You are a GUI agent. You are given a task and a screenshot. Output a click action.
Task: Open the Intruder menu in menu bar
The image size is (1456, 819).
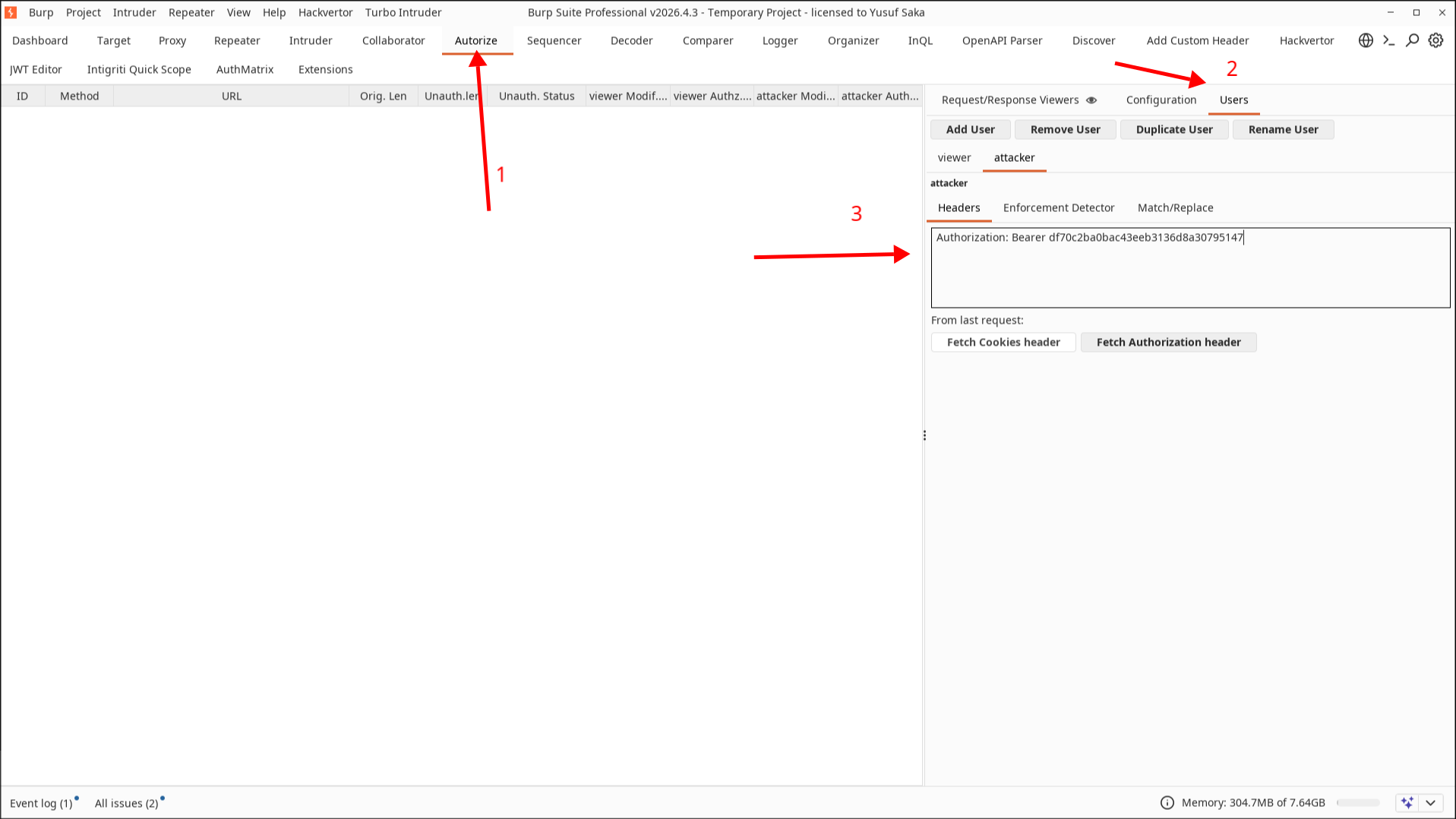134,12
